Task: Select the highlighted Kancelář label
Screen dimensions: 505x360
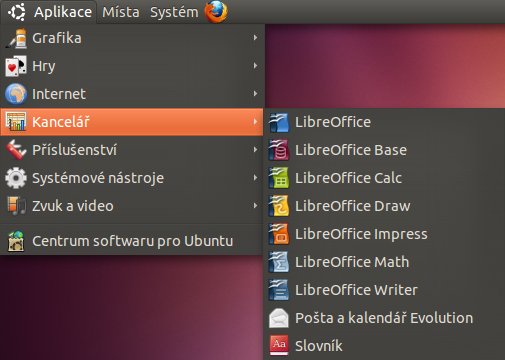Action: (61, 122)
